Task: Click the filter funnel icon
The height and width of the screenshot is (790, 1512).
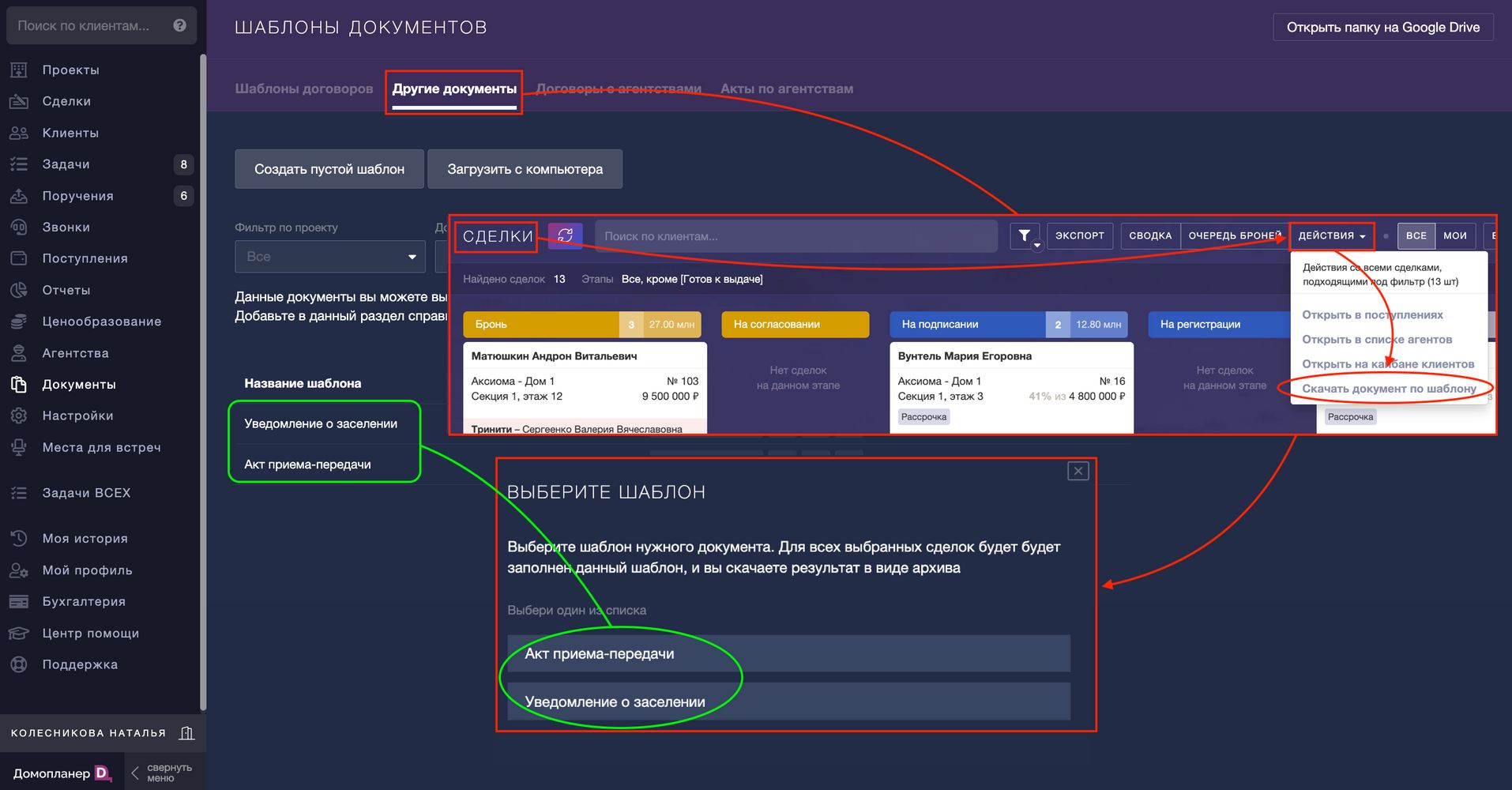Action: [1024, 235]
